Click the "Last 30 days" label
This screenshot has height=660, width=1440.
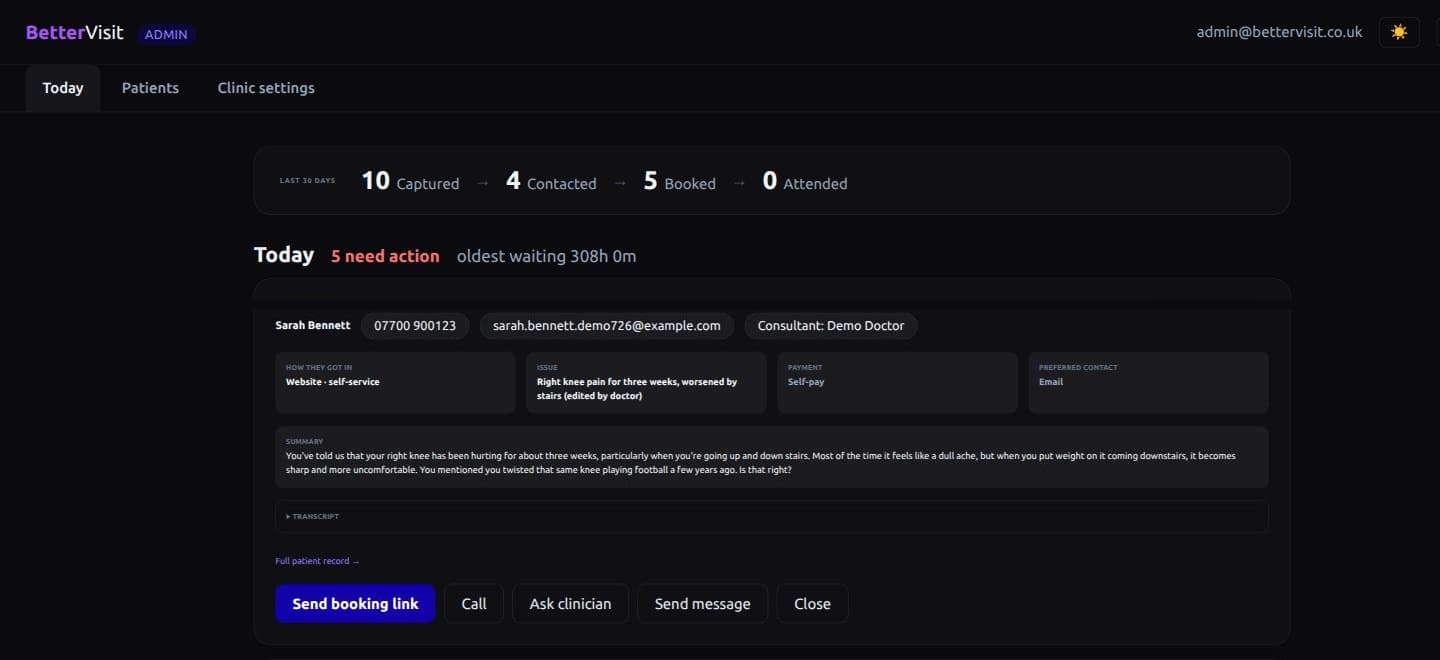[x=307, y=181]
